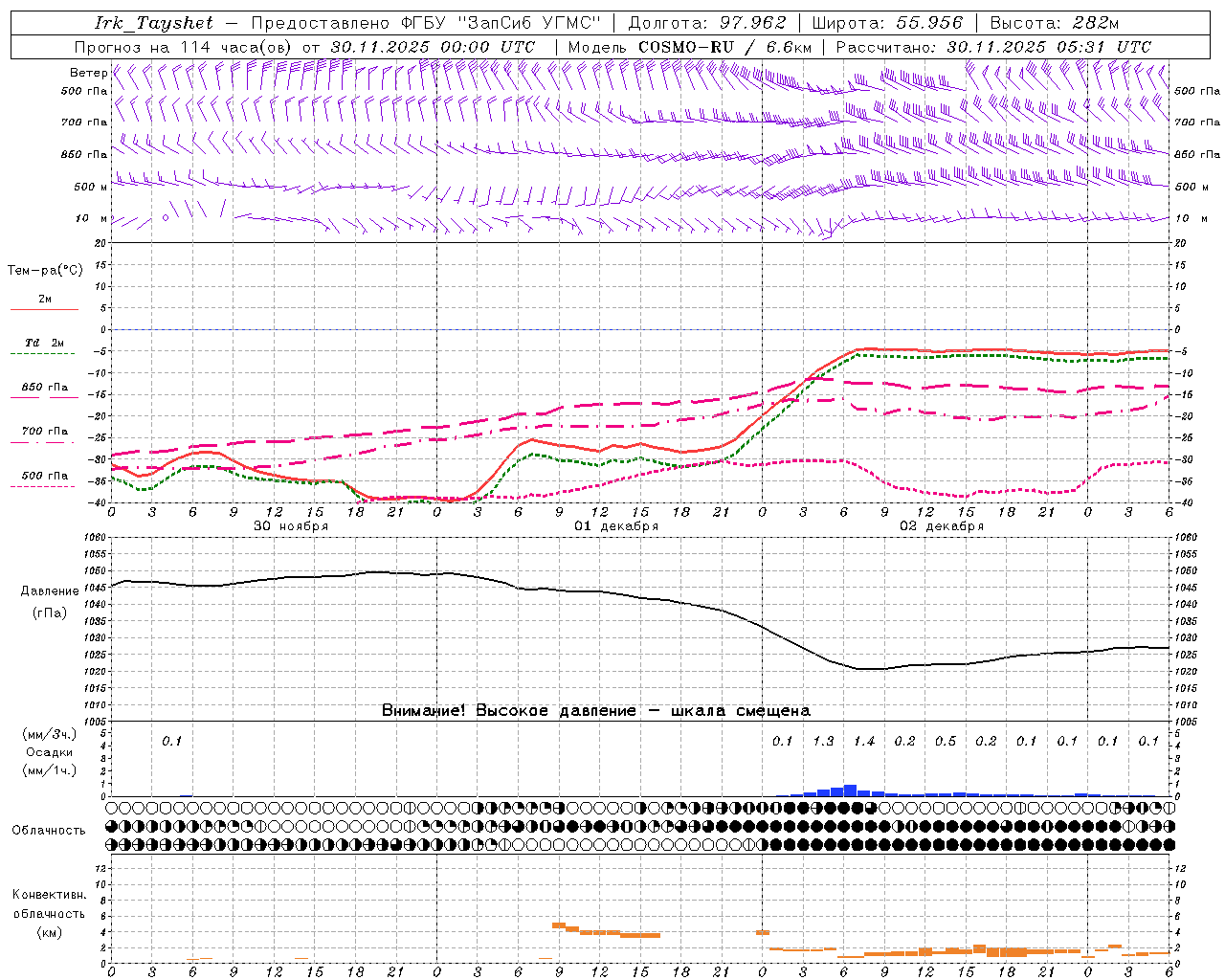Click the 02 декабря date label
Viewport: 1225px width, 980px height.
point(942,526)
